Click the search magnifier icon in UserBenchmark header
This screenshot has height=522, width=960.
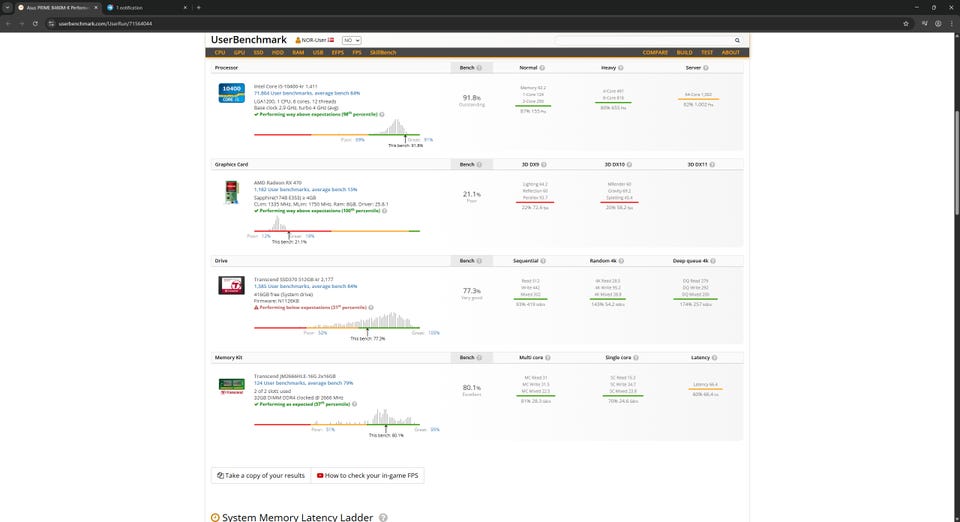(737, 40)
